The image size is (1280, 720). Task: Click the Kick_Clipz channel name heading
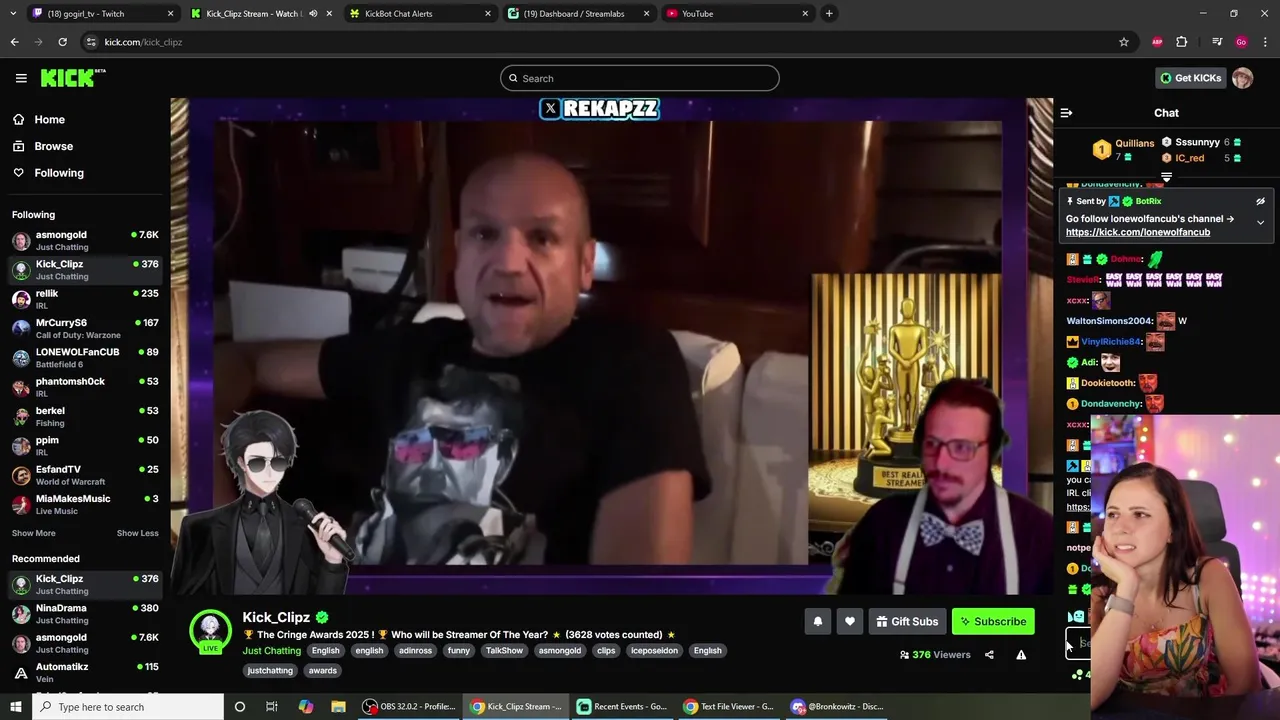276,617
